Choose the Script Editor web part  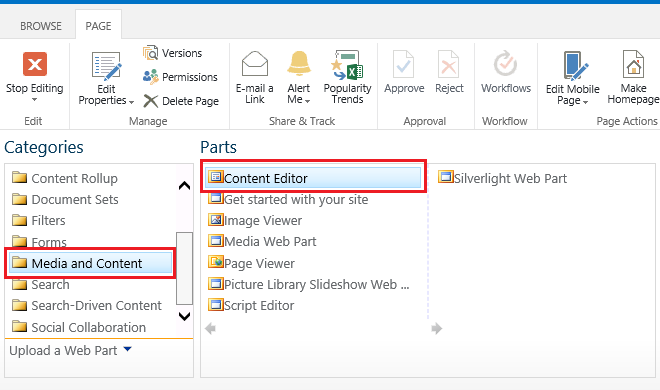click(x=251, y=305)
